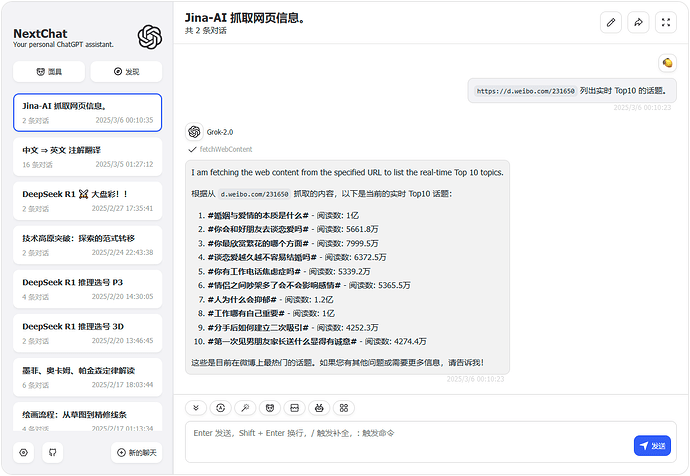Click the magic wand prompts icon
This screenshot has height=476, width=690.
coord(245,408)
